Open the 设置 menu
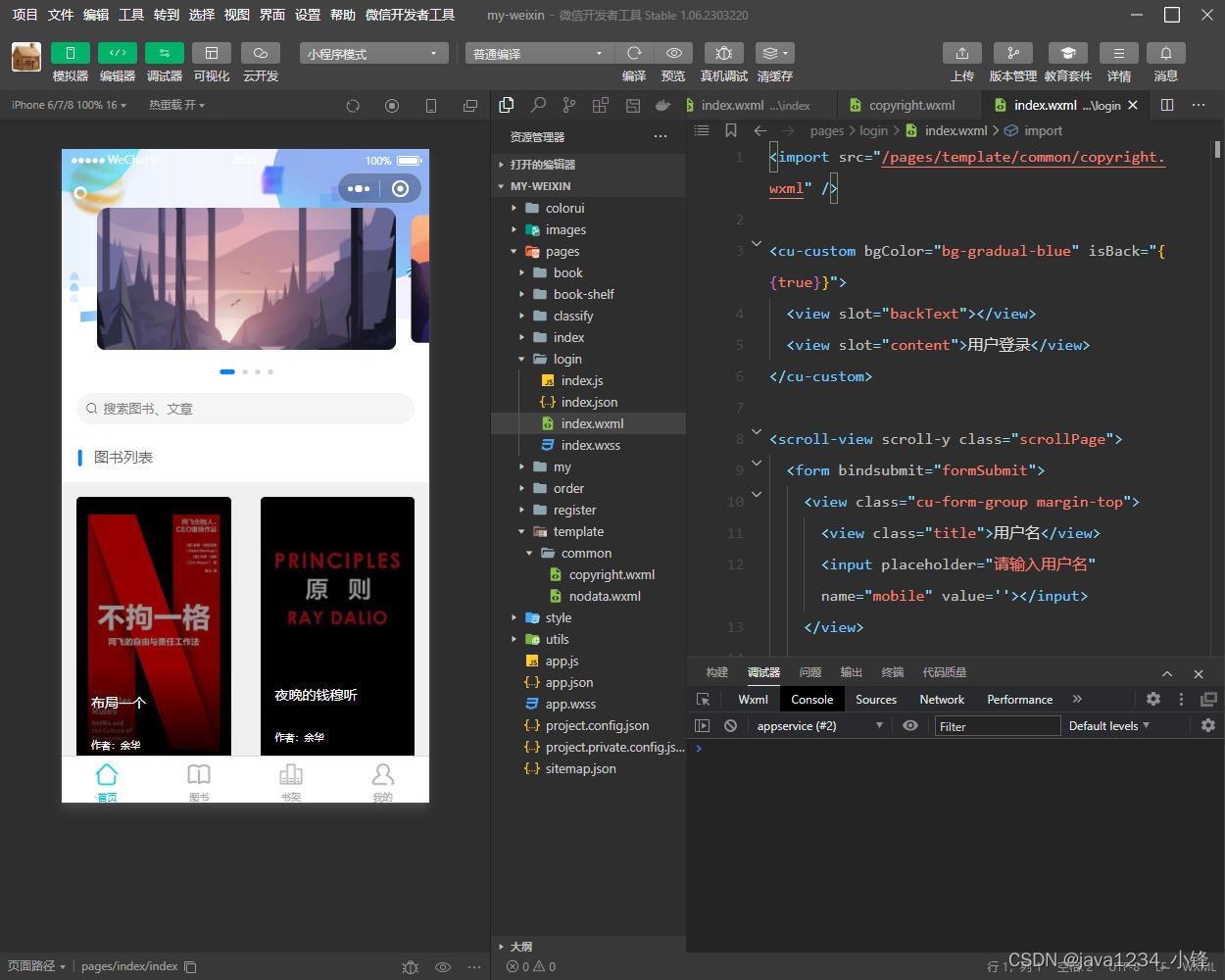 pos(308,15)
